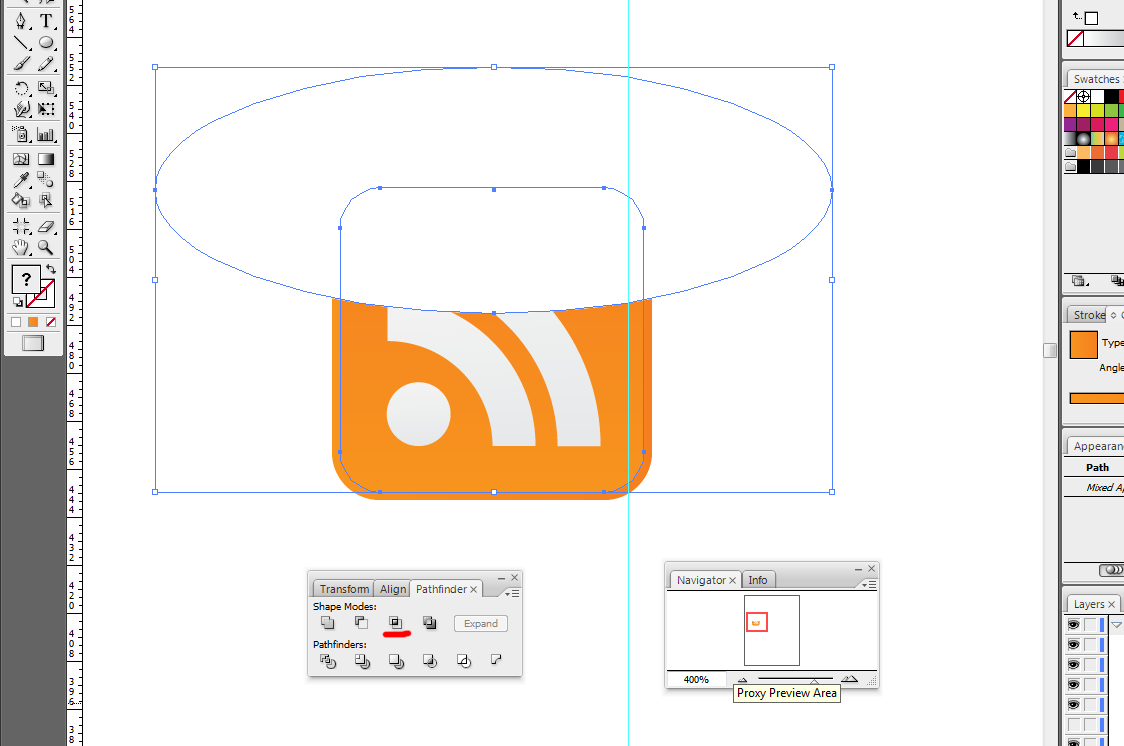
Task: Expand the top layer disclosure triangle
Action: point(1117,625)
